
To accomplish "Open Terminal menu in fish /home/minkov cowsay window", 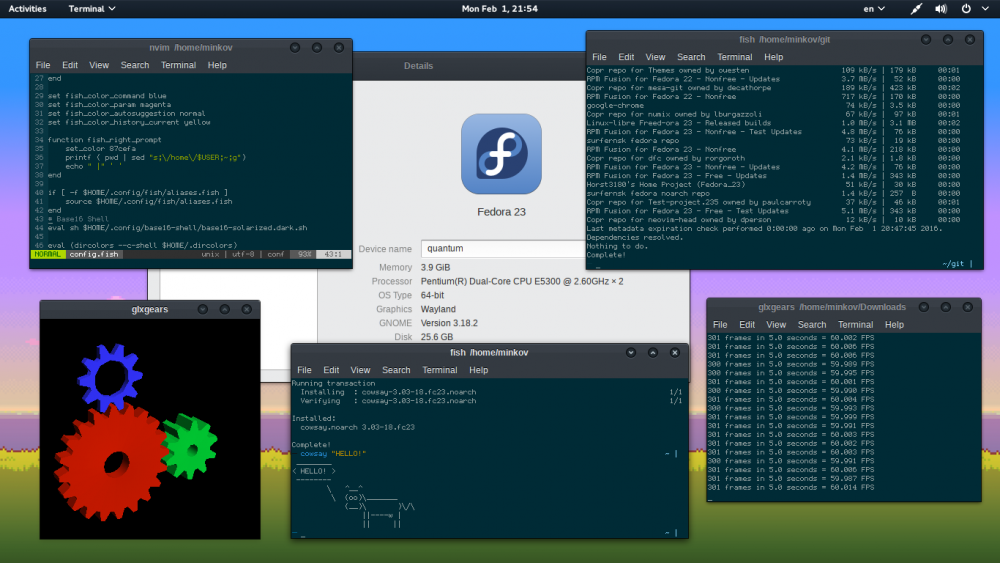I will (439, 370).
